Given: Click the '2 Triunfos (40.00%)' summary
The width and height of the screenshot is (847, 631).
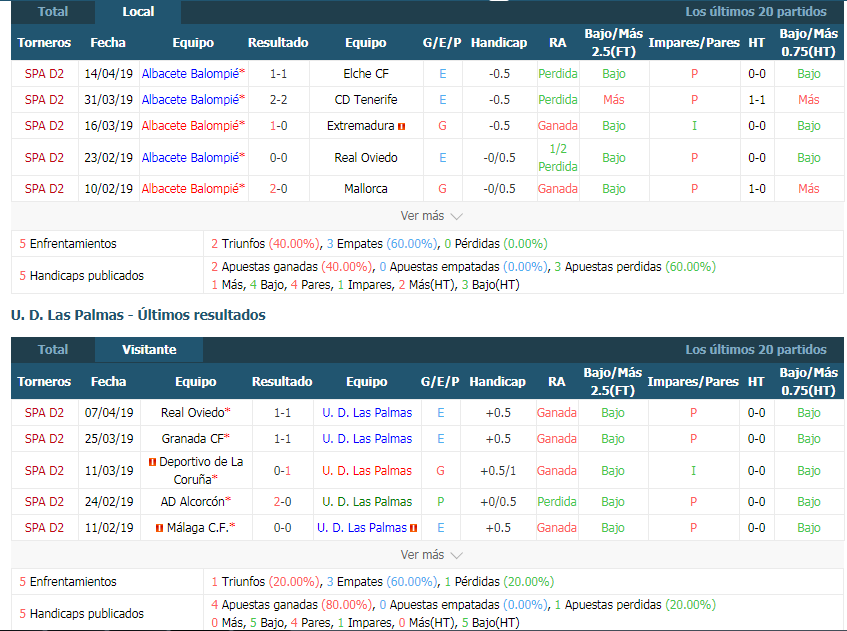Looking at the screenshot, I should point(265,244).
